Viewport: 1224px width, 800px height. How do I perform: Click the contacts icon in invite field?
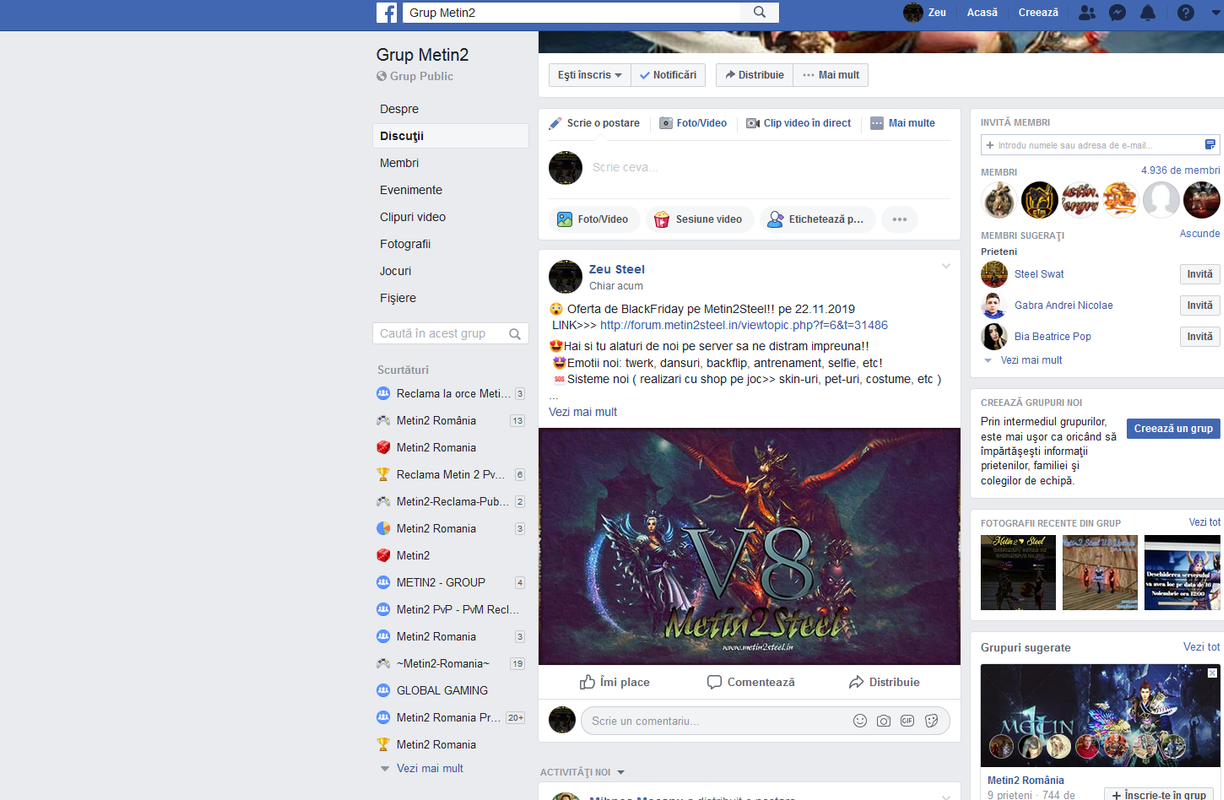pyautogui.click(x=1210, y=145)
